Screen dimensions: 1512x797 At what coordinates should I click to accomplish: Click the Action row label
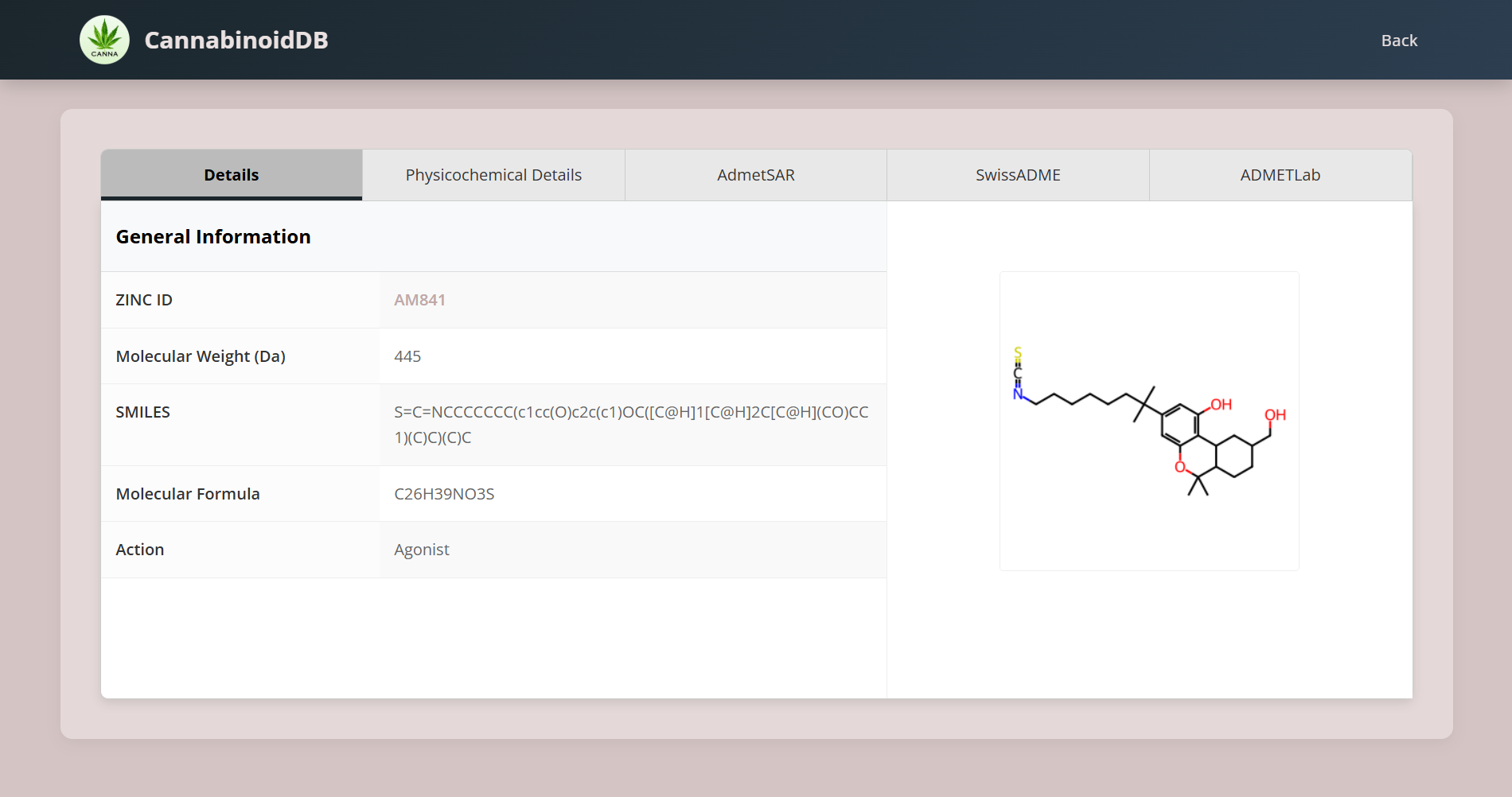[140, 550]
